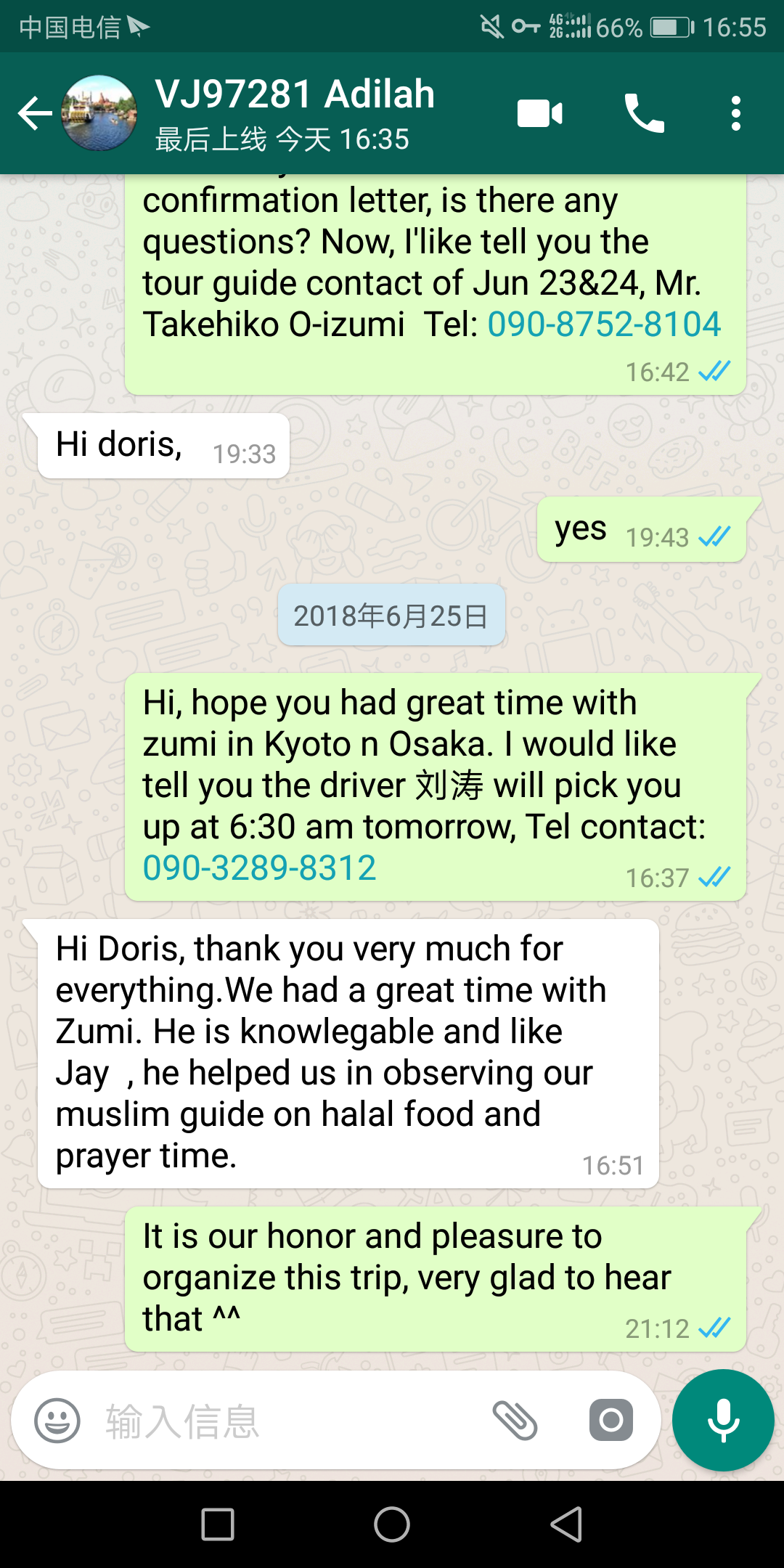Image resolution: width=784 pixels, height=1568 pixels.
Task: Open contact info for VJ97281 Adilah
Action: (295, 113)
